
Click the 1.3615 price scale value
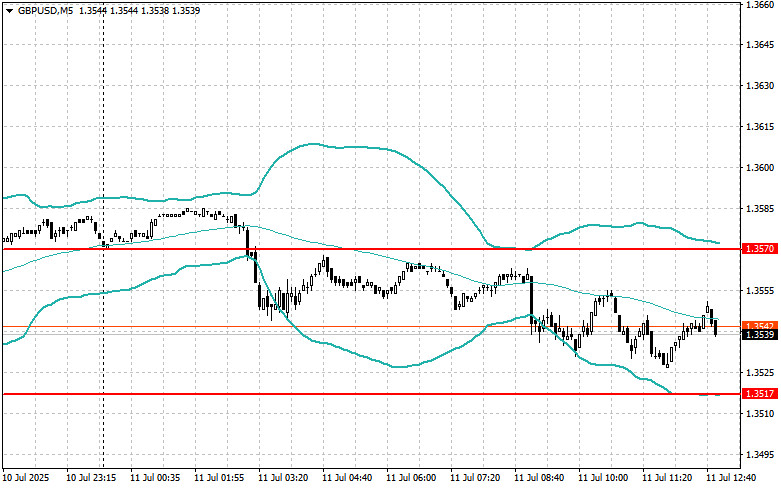pos(760,126)
